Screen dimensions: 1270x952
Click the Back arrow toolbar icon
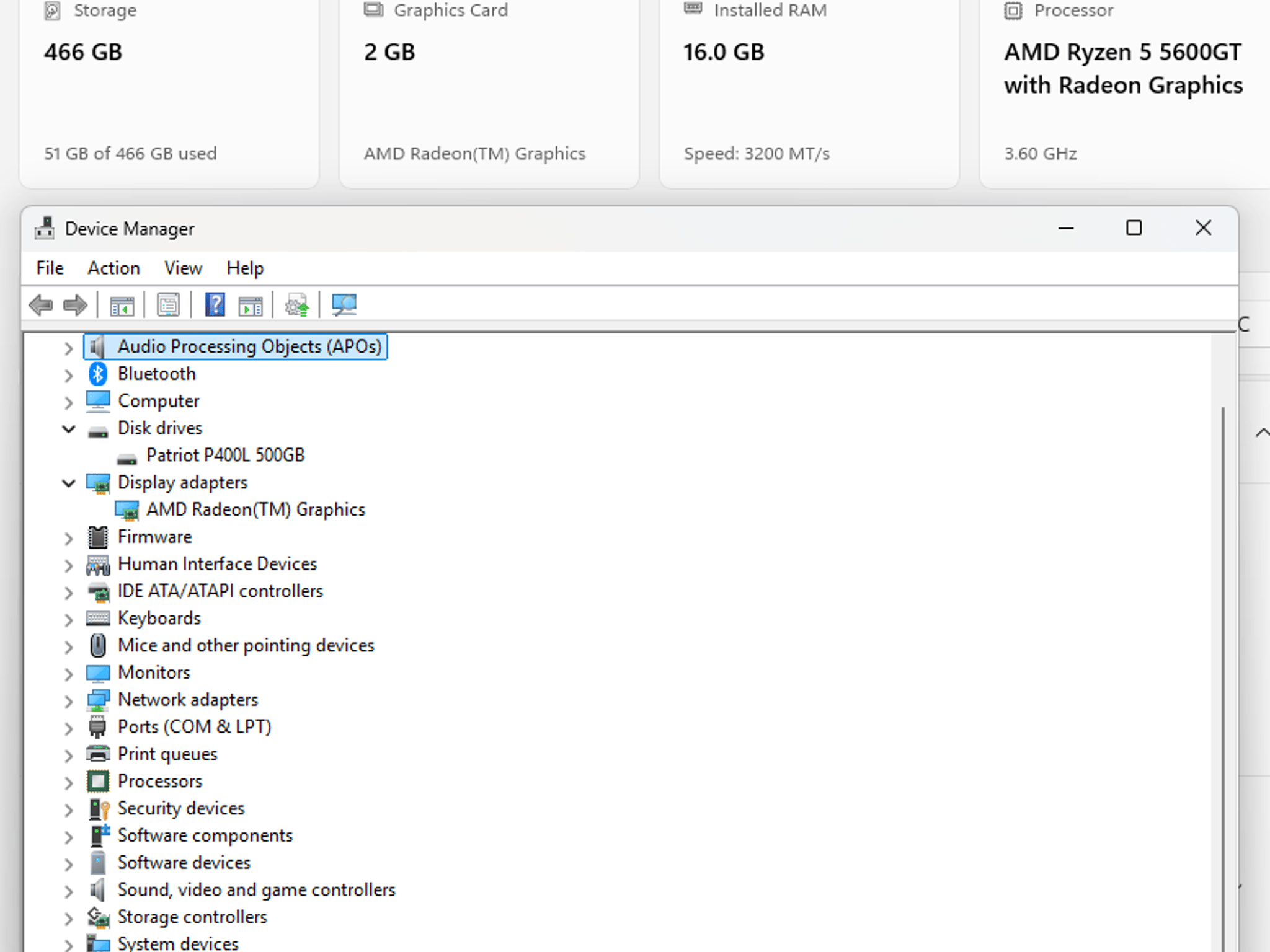tap(41, 305)
